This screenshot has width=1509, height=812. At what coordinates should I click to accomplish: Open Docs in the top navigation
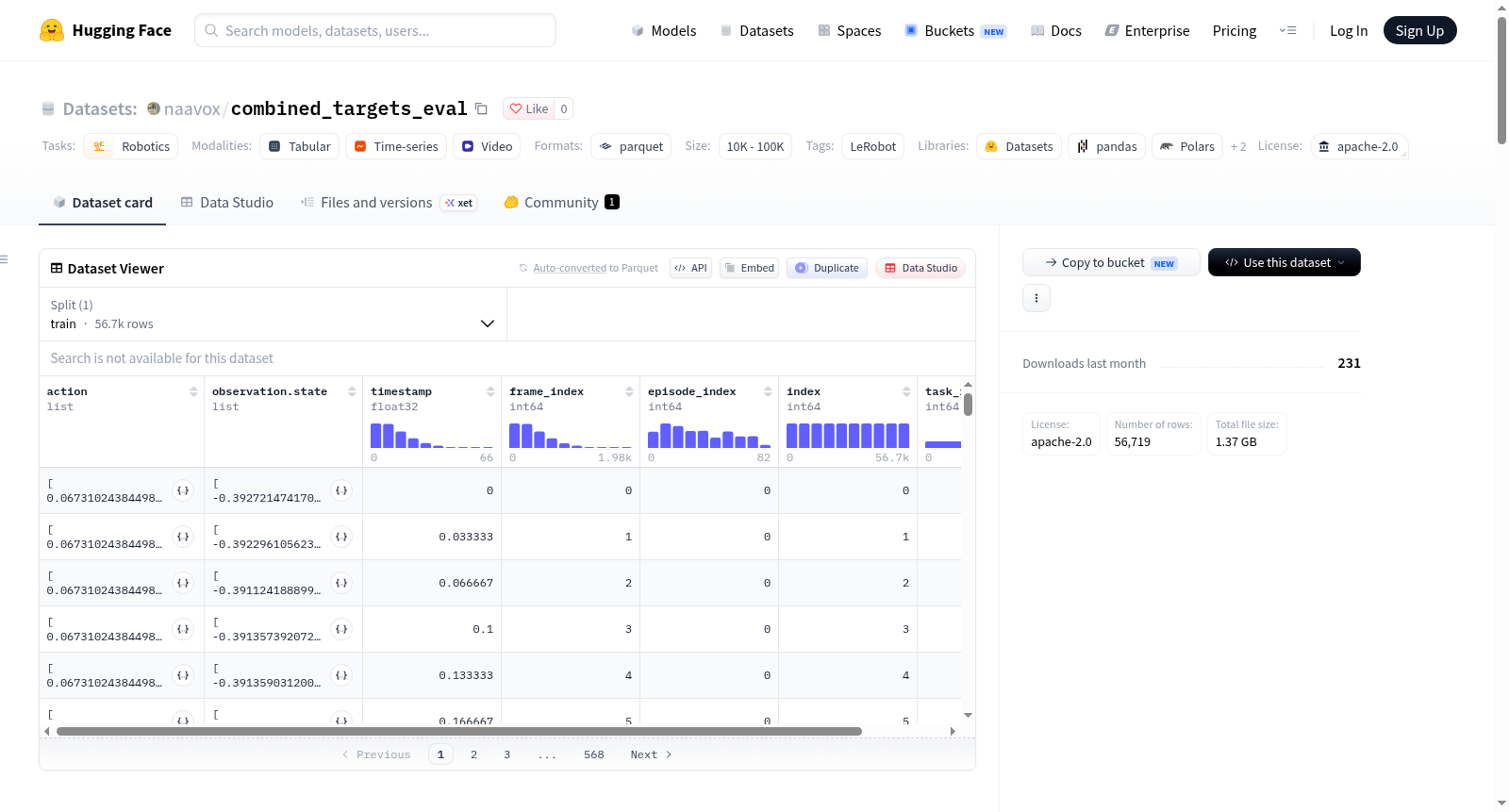pos(1056,30)
